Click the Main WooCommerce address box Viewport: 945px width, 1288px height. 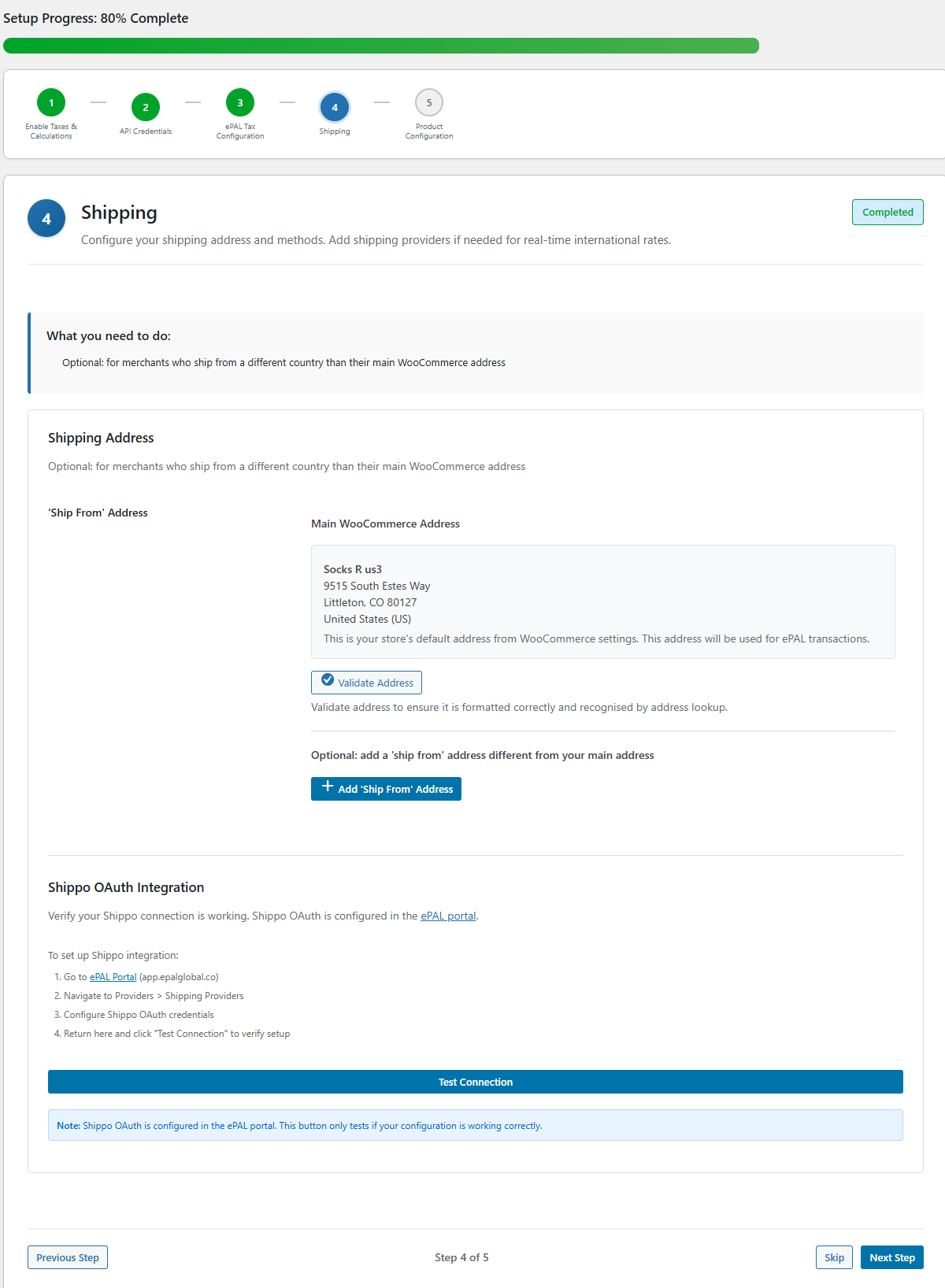[603, 601]
